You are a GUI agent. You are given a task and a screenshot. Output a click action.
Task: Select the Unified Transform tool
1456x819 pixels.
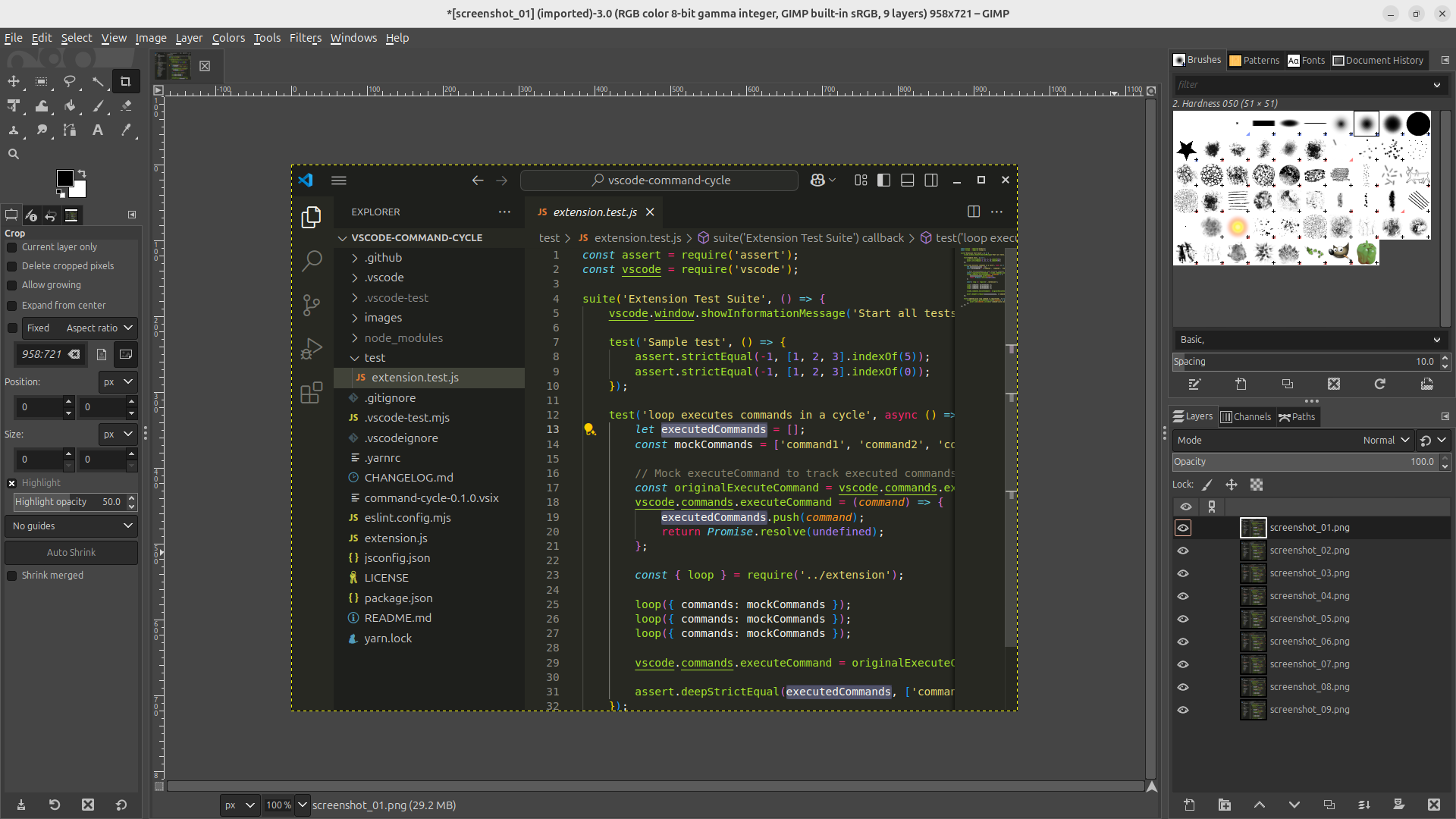tap(14, 106)
